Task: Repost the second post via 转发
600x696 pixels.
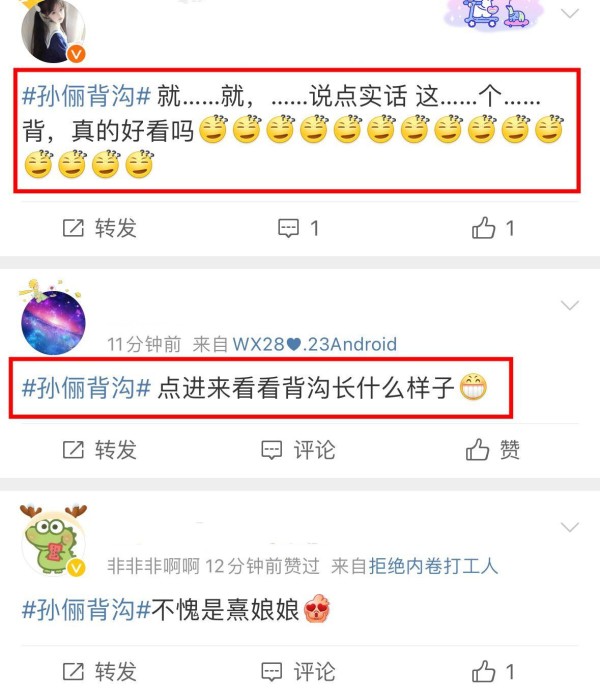Action: [100, 450]
